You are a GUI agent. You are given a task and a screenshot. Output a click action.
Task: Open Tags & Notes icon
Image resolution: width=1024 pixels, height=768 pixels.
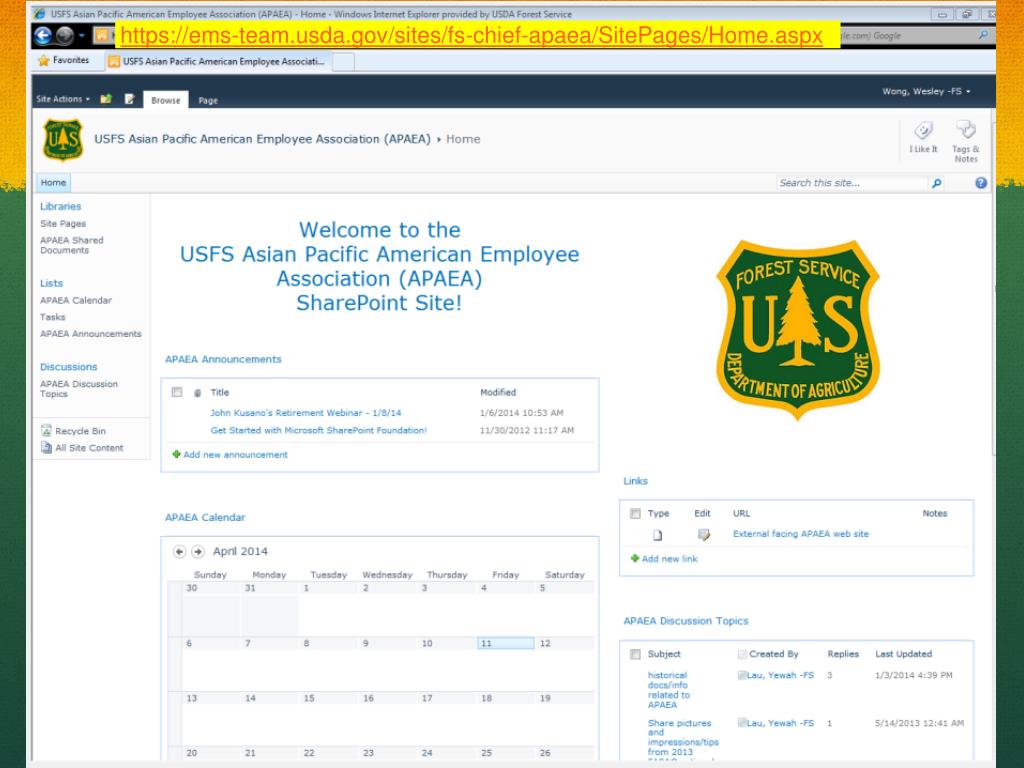pyautogui.click(x=966, y=130)
